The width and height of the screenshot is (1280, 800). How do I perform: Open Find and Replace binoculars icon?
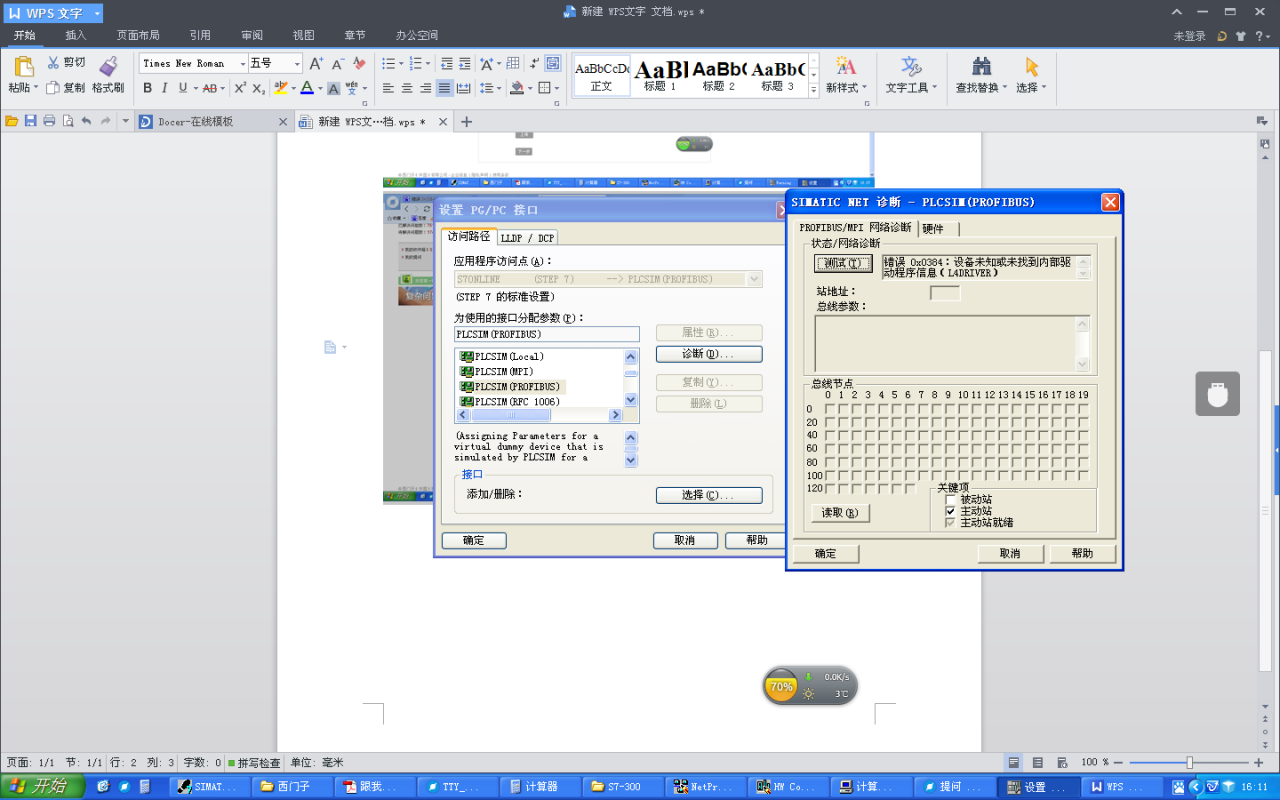[x=982, y=67]
